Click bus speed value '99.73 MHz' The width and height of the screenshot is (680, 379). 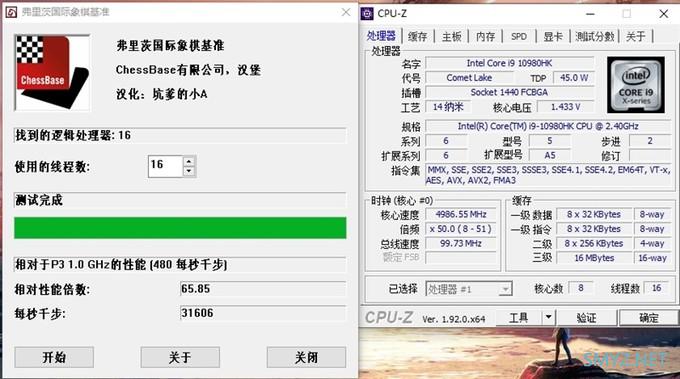click(x=461, y=244)
